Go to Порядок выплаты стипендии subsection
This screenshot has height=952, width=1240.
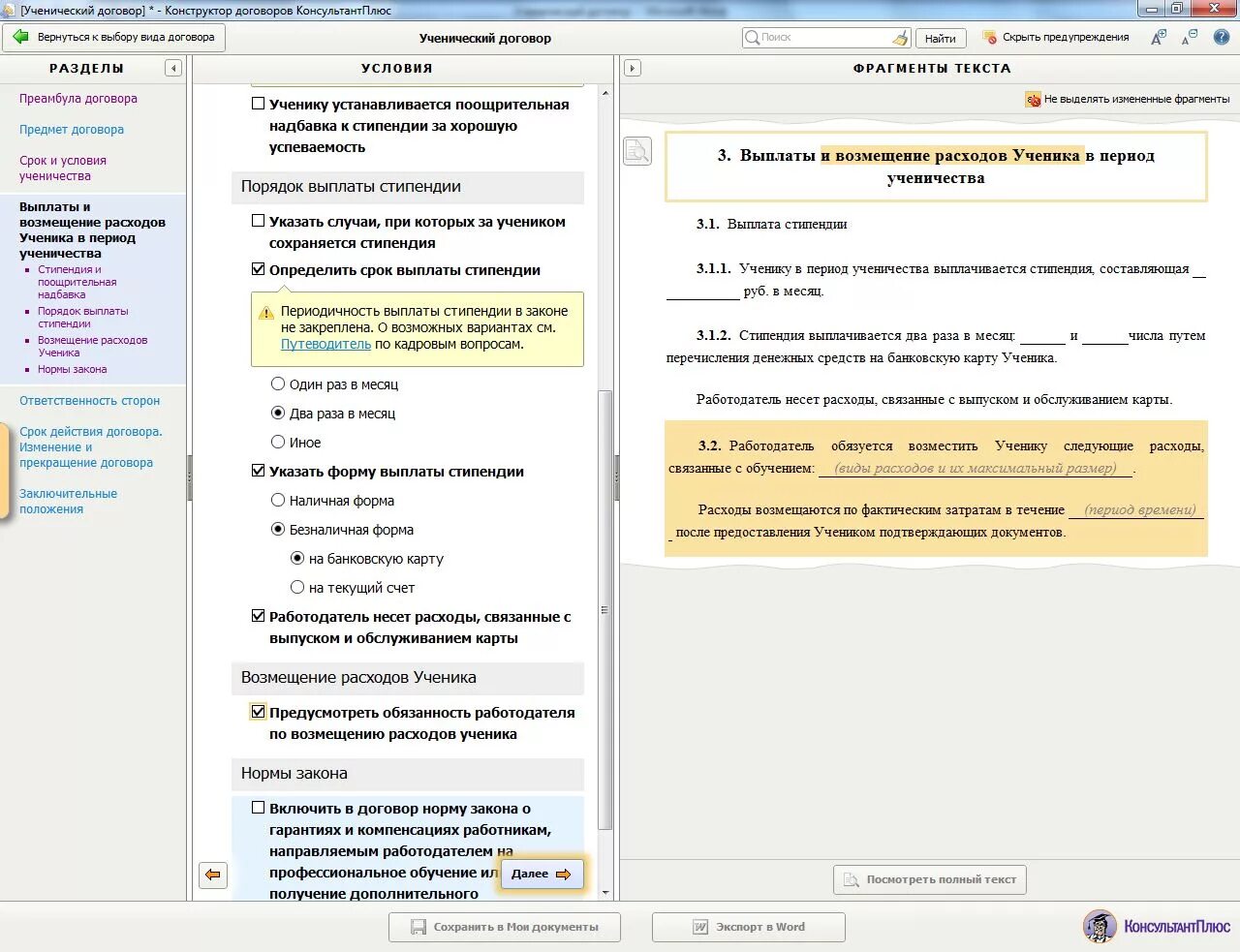[x=83, y=318]
